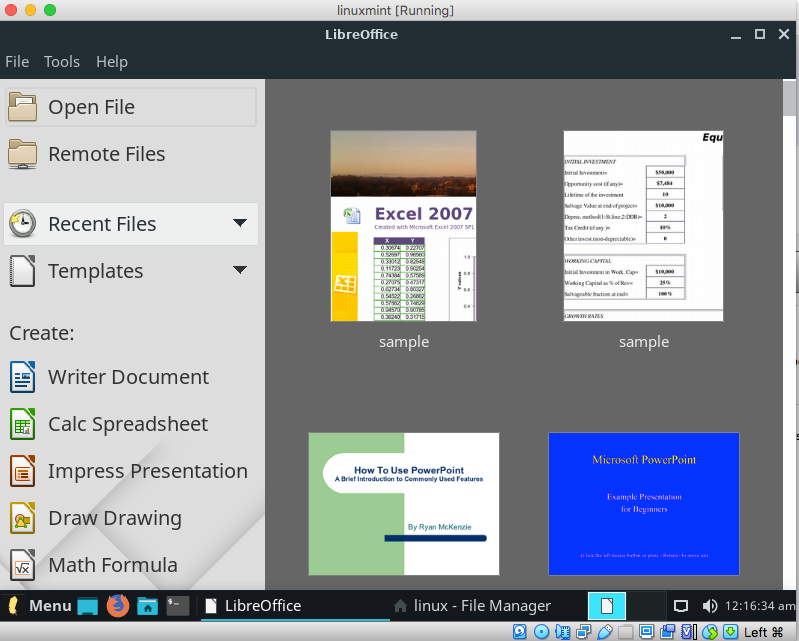The height and width of the screenshot is (641, 799).
Task: Expand the Recent Files dropdown arrow
Action: coord(240,223)
